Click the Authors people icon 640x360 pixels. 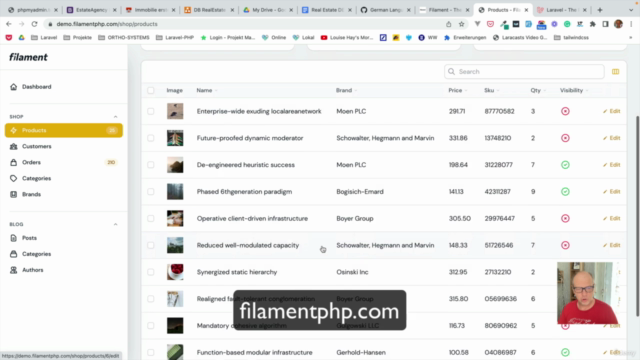(13, 270)
